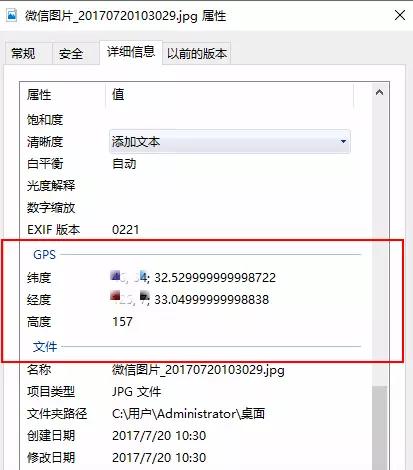This screenshot has height=470, width=413.
Task: Click the 添加文本 combo box field
Action: click(x=230, y=142)
